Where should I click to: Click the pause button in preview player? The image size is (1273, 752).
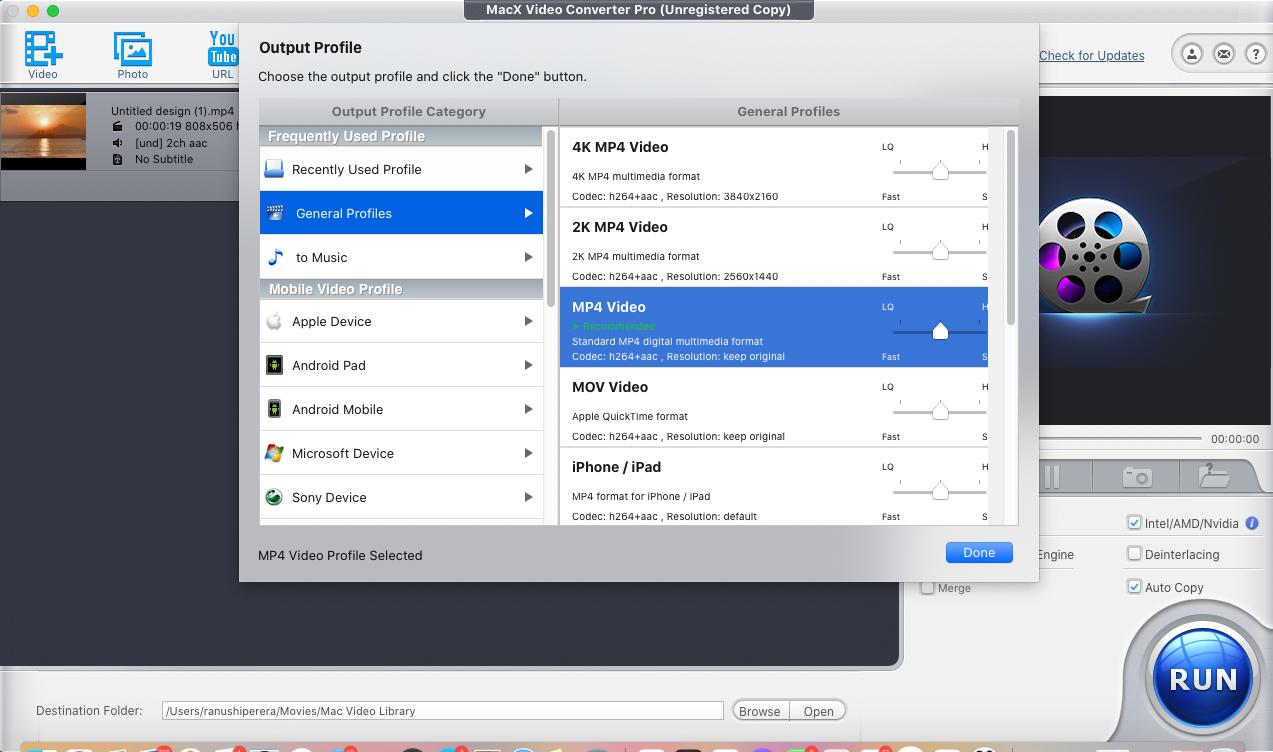click(1052, 476)
